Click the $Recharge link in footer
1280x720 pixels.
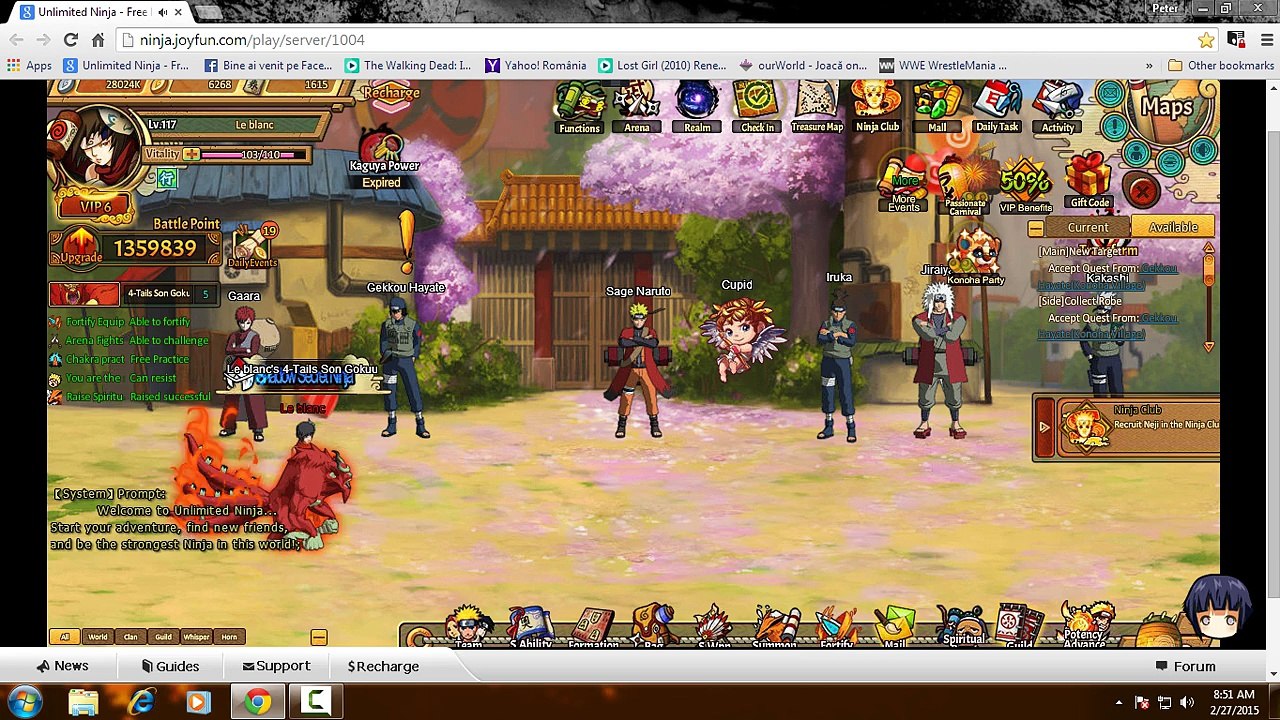tap(383, 666)
